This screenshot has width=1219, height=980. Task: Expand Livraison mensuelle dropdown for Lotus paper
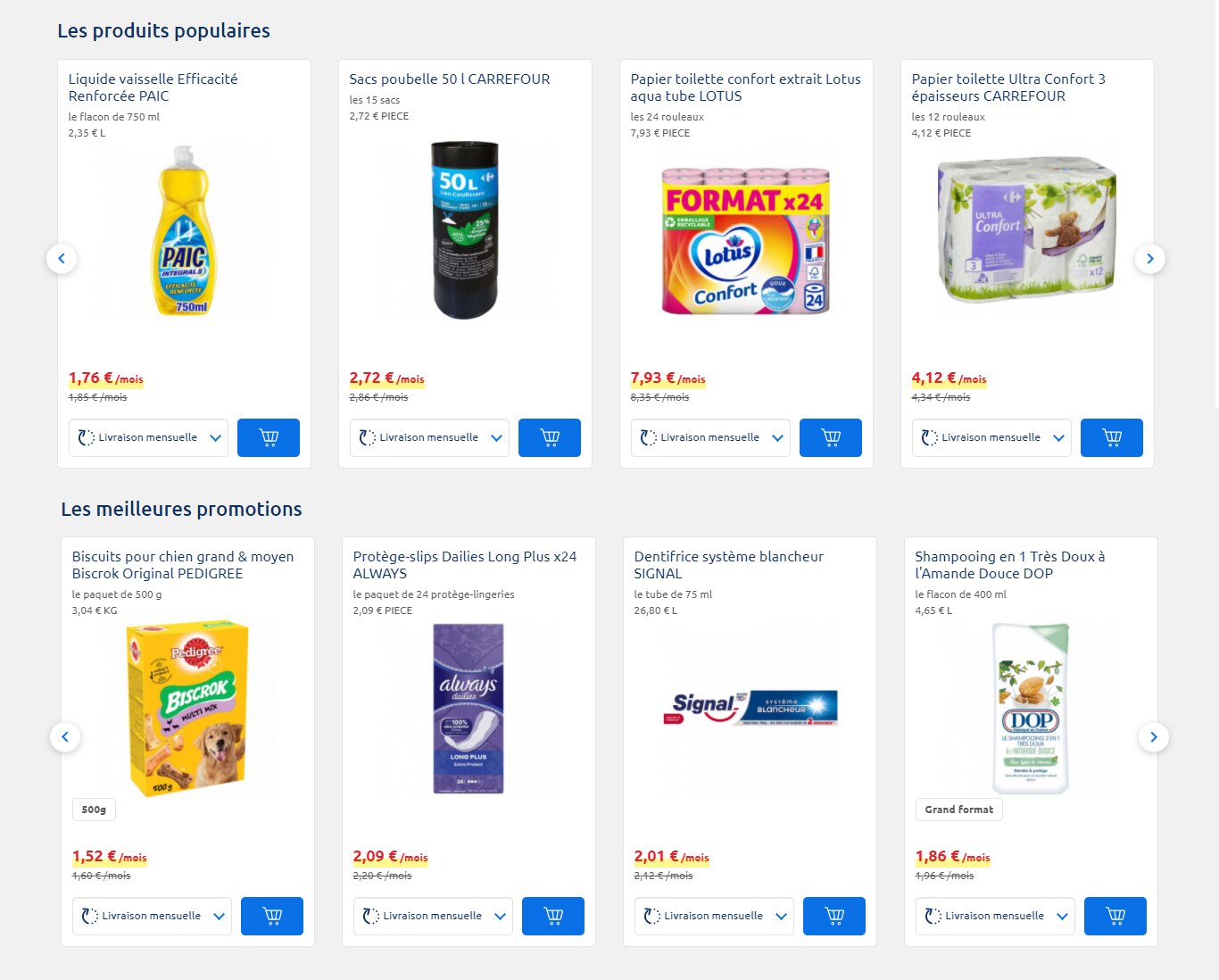(710, 437)
